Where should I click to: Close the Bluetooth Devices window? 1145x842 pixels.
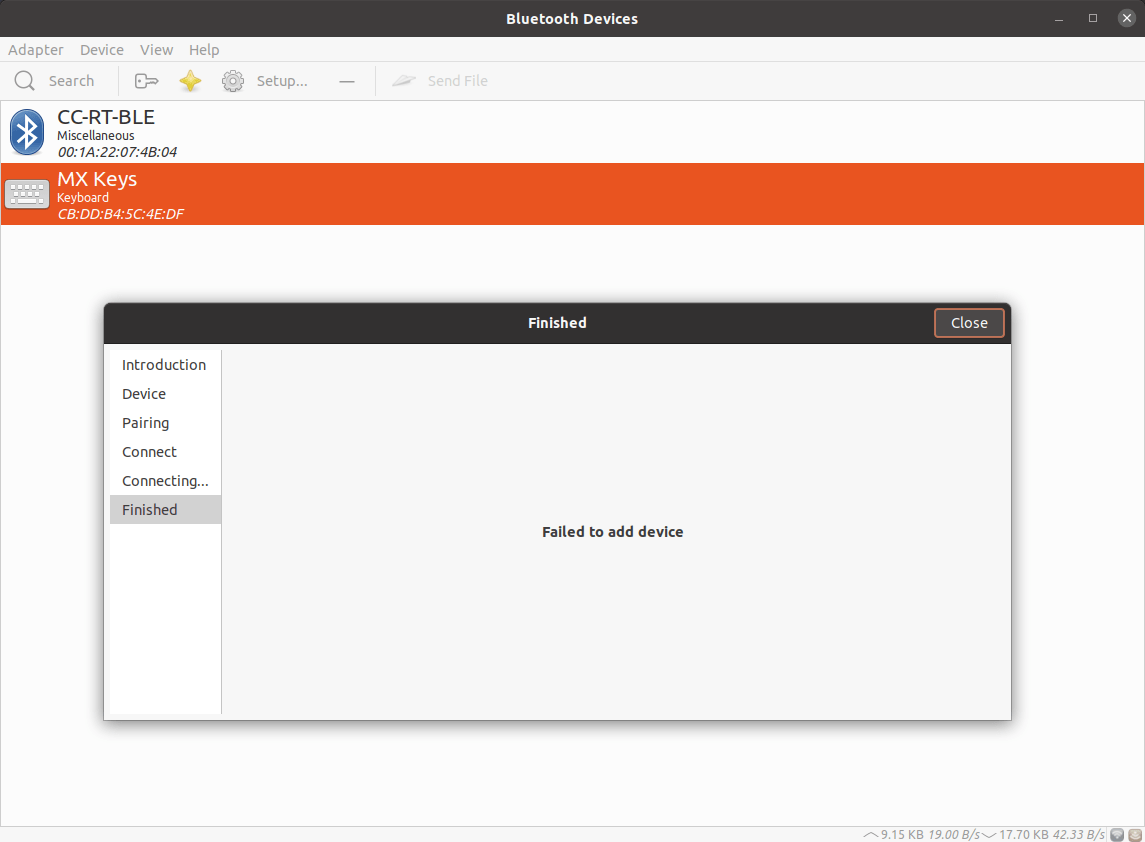[x=1127, y=18]
